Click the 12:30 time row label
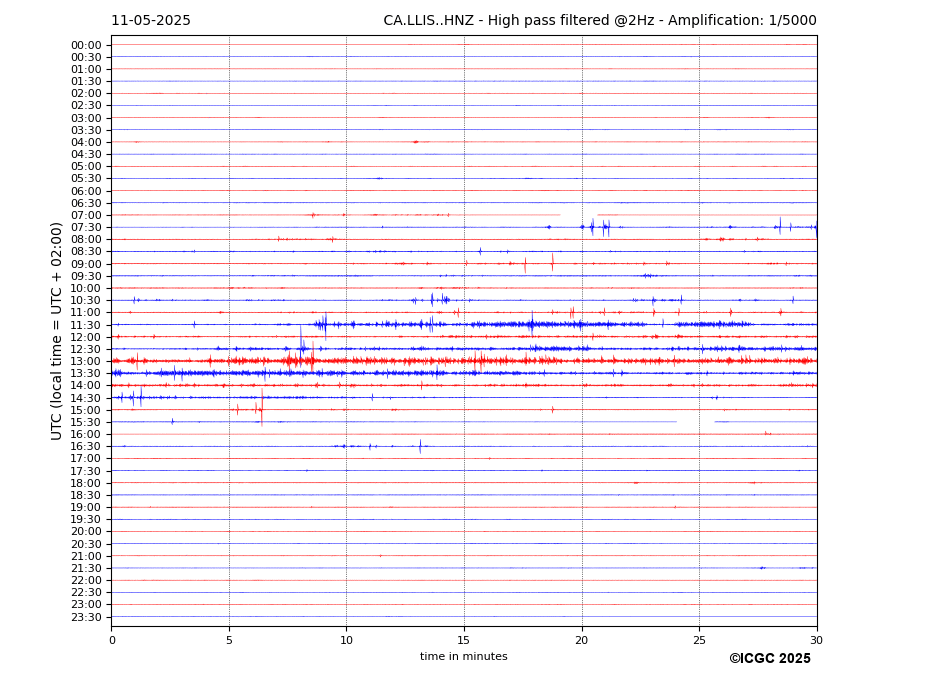 pyautogui.click(x=86, y=349)
